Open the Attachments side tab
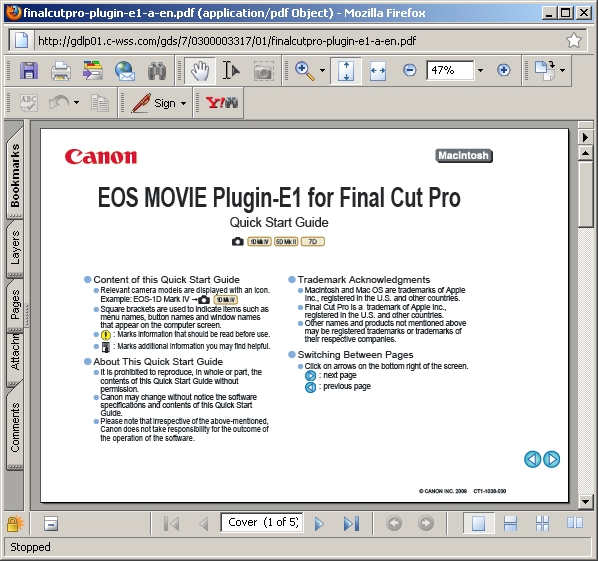Screen dimensions: 598x561 pyautogui.click(x=15, y=357)
